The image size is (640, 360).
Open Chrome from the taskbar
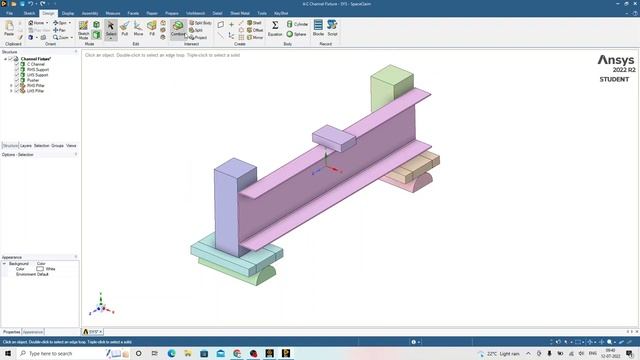[x=237, y=353]
